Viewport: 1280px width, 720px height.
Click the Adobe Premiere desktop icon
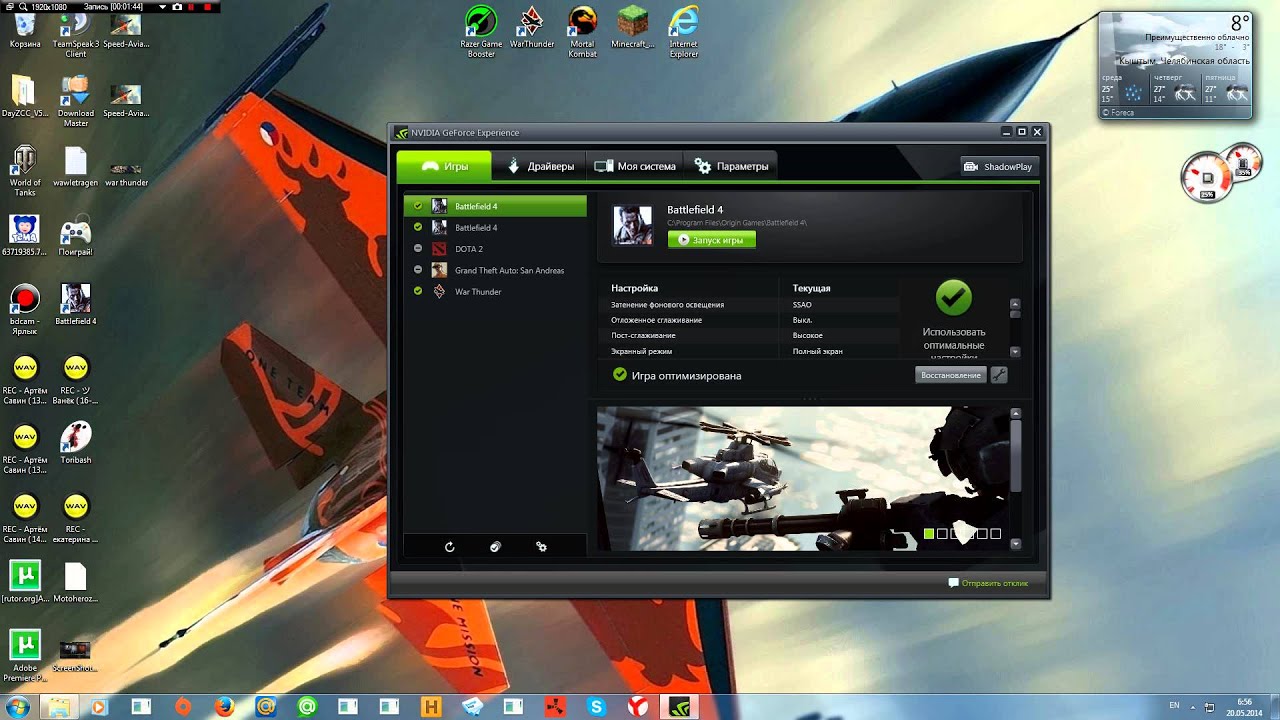[x=25, y=655]
